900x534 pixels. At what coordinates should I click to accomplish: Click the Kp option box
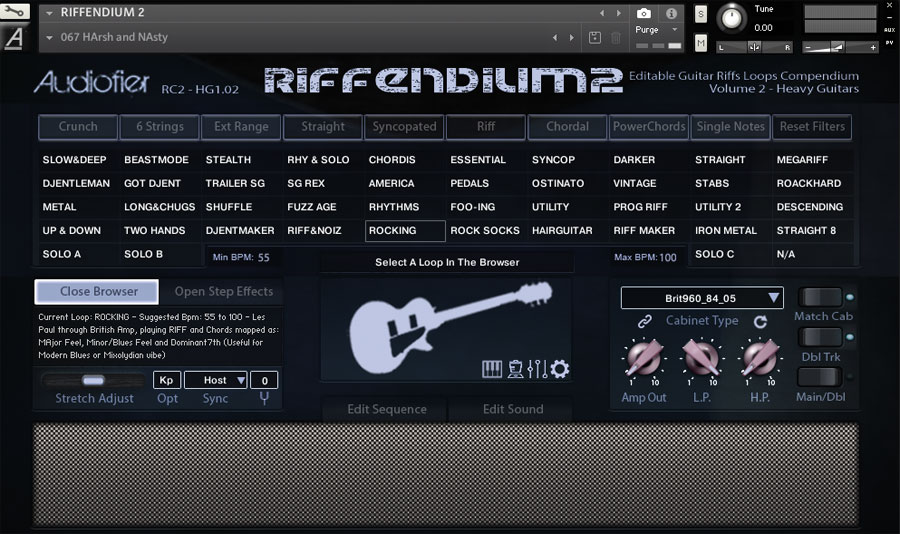coord(166,380)
